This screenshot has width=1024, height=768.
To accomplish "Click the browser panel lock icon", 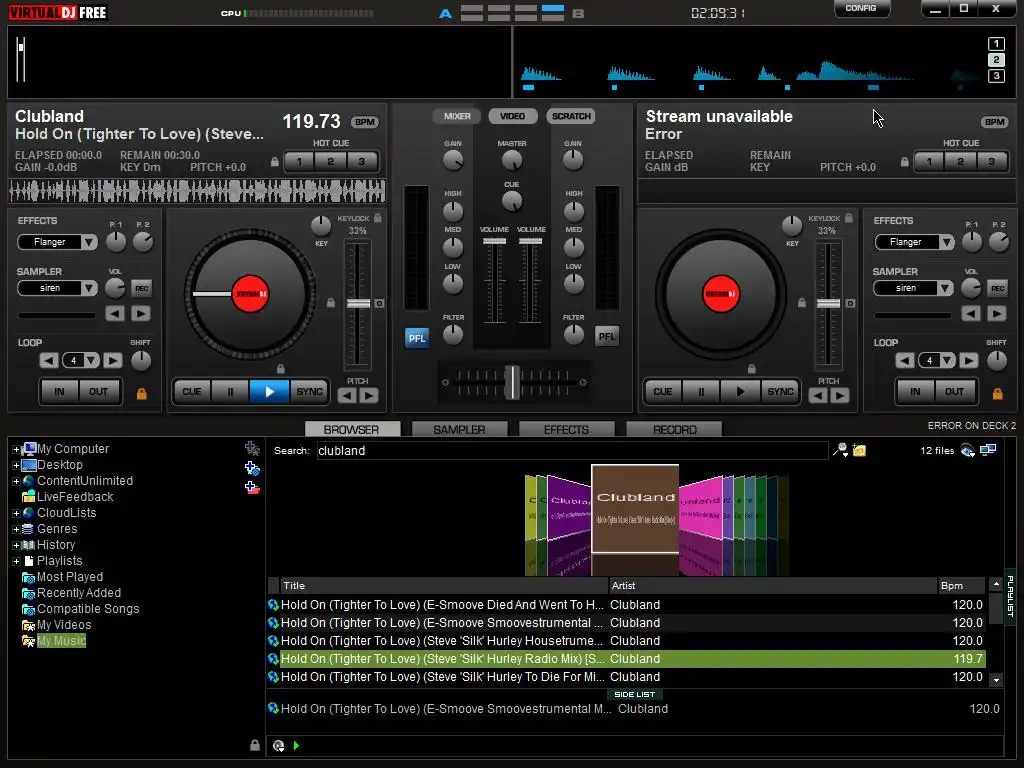I will pos(255,745).
